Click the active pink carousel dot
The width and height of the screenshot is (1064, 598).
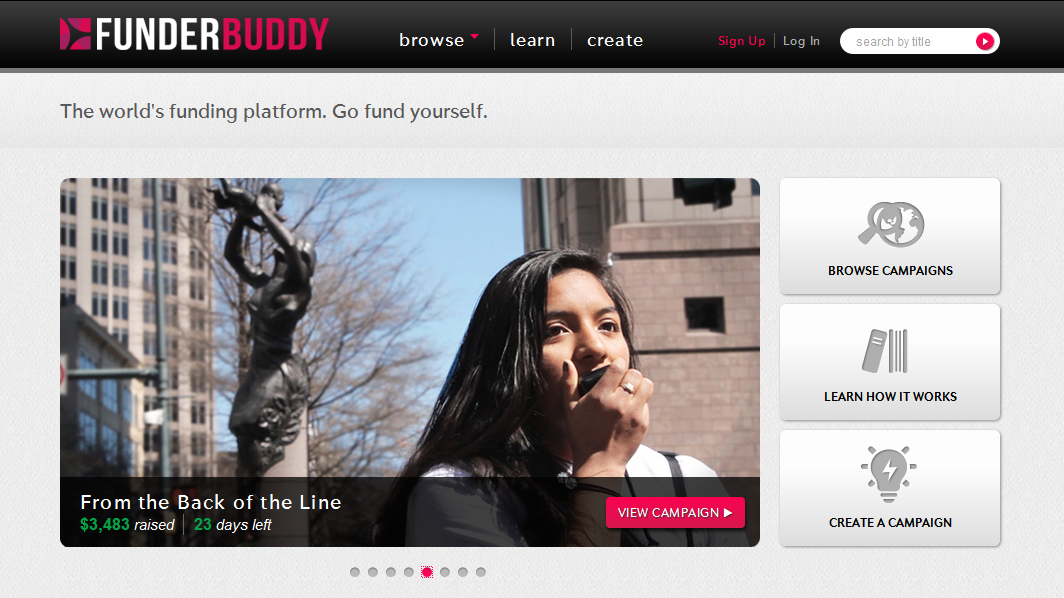point(427,572)
